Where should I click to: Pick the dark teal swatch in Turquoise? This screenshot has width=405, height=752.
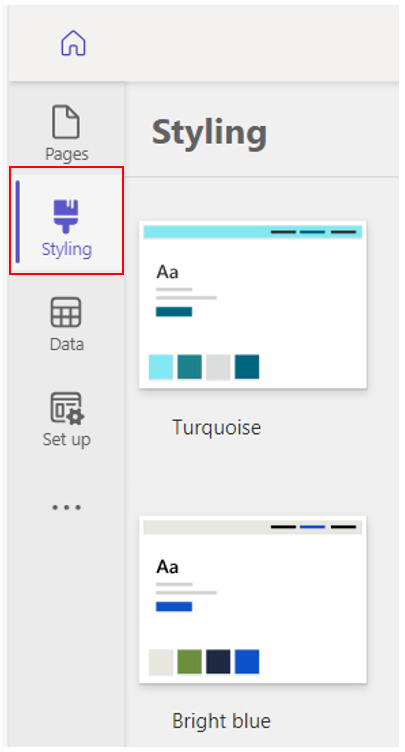pyautogui.click(x=247, y=367)
